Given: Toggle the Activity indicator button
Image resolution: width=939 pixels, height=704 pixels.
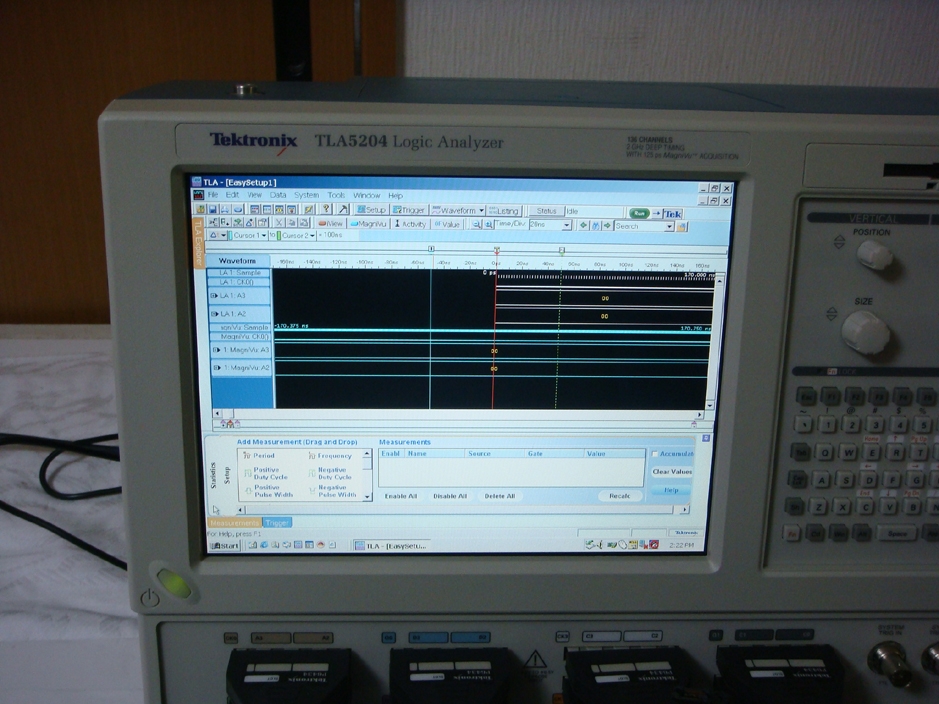Looking at the screenshot, I should tap(410, 224).
